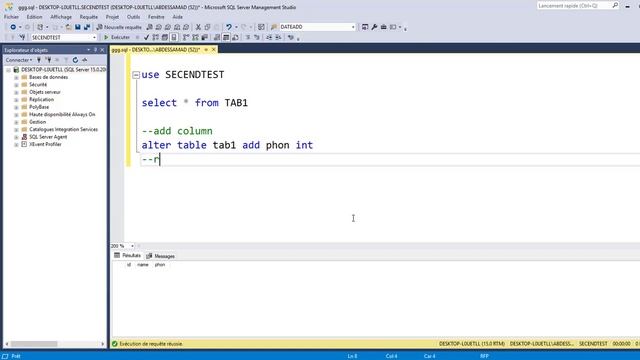Screen dimensions: 640x360
Task: Open the Edition menu
Action: click(x=34, y=17)
